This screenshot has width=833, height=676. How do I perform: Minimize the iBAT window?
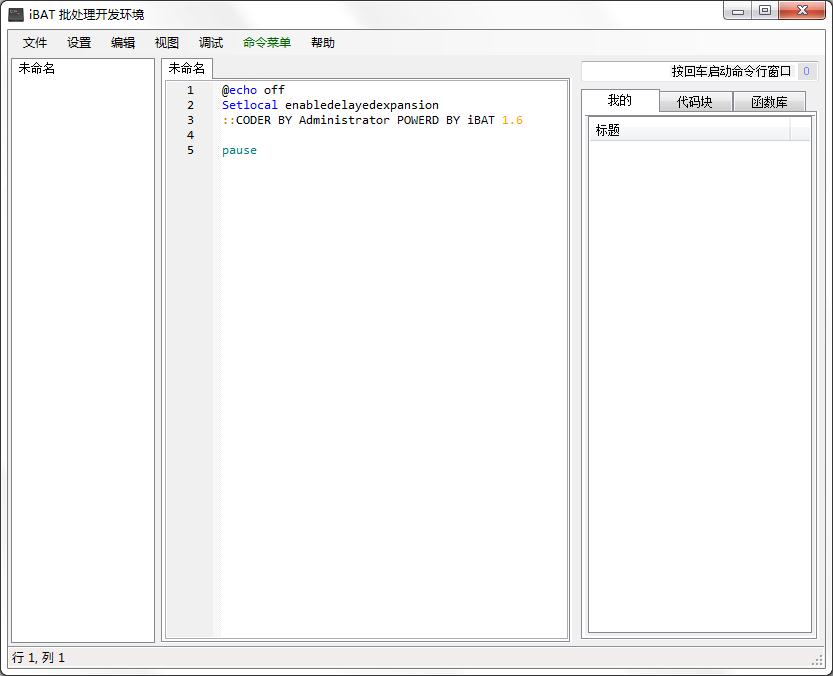point(738,11)
